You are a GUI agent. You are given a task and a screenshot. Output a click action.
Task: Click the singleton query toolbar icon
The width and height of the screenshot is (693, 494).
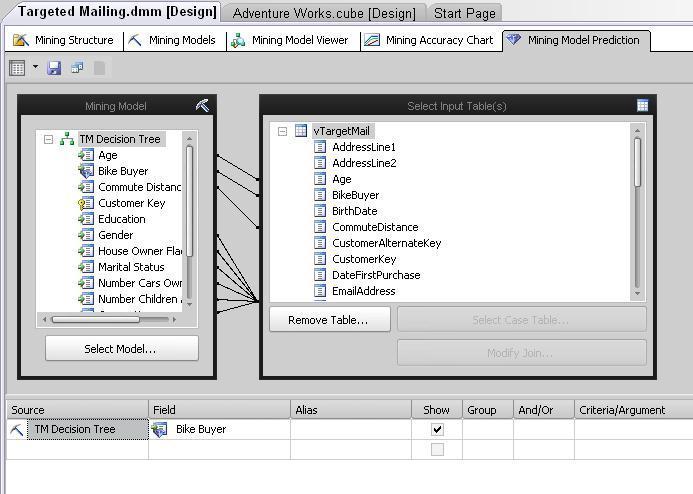(x=77, y=68)
